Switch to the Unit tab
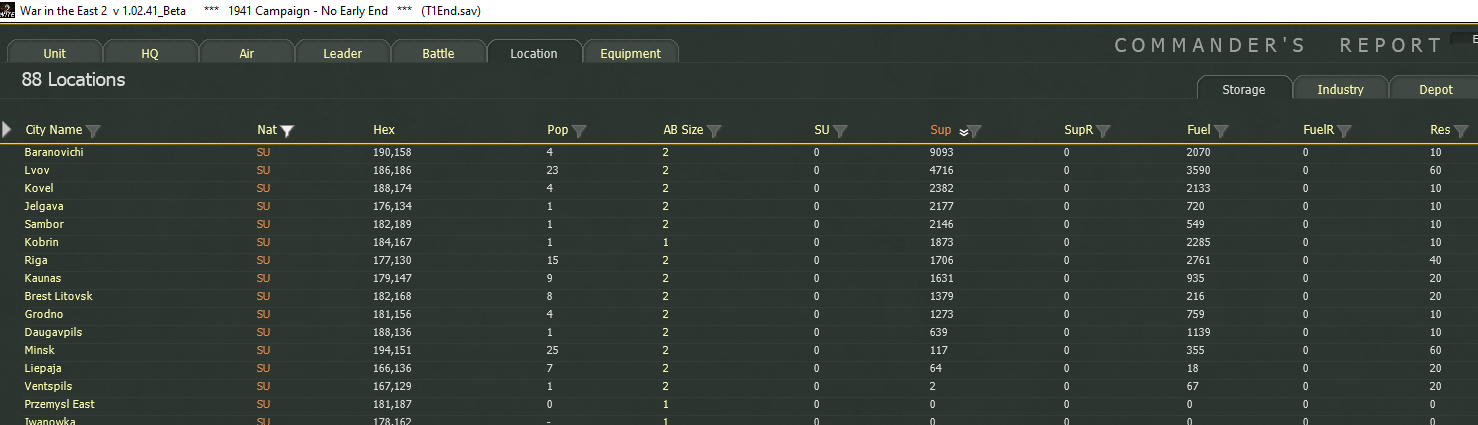This screenshot has height=425, width=1478. click(x=54, y=54)
